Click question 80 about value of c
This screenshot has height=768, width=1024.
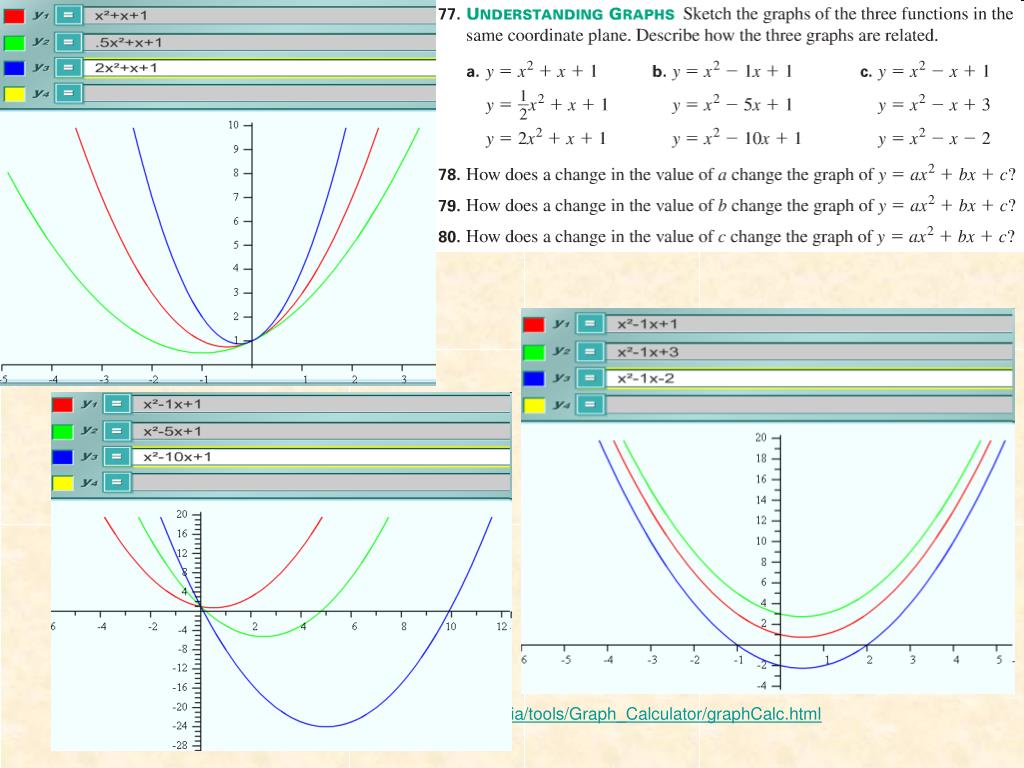(x=727, y=236)
